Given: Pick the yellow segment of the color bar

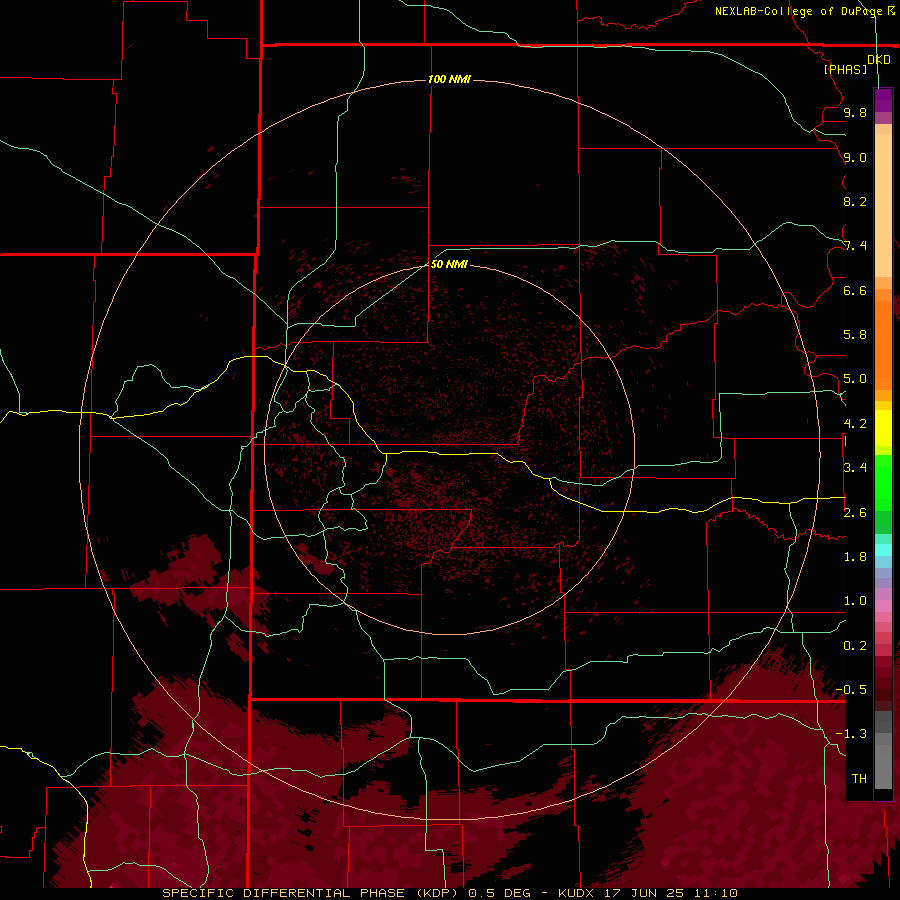Looking at the screenshot, I should [883, 428].
